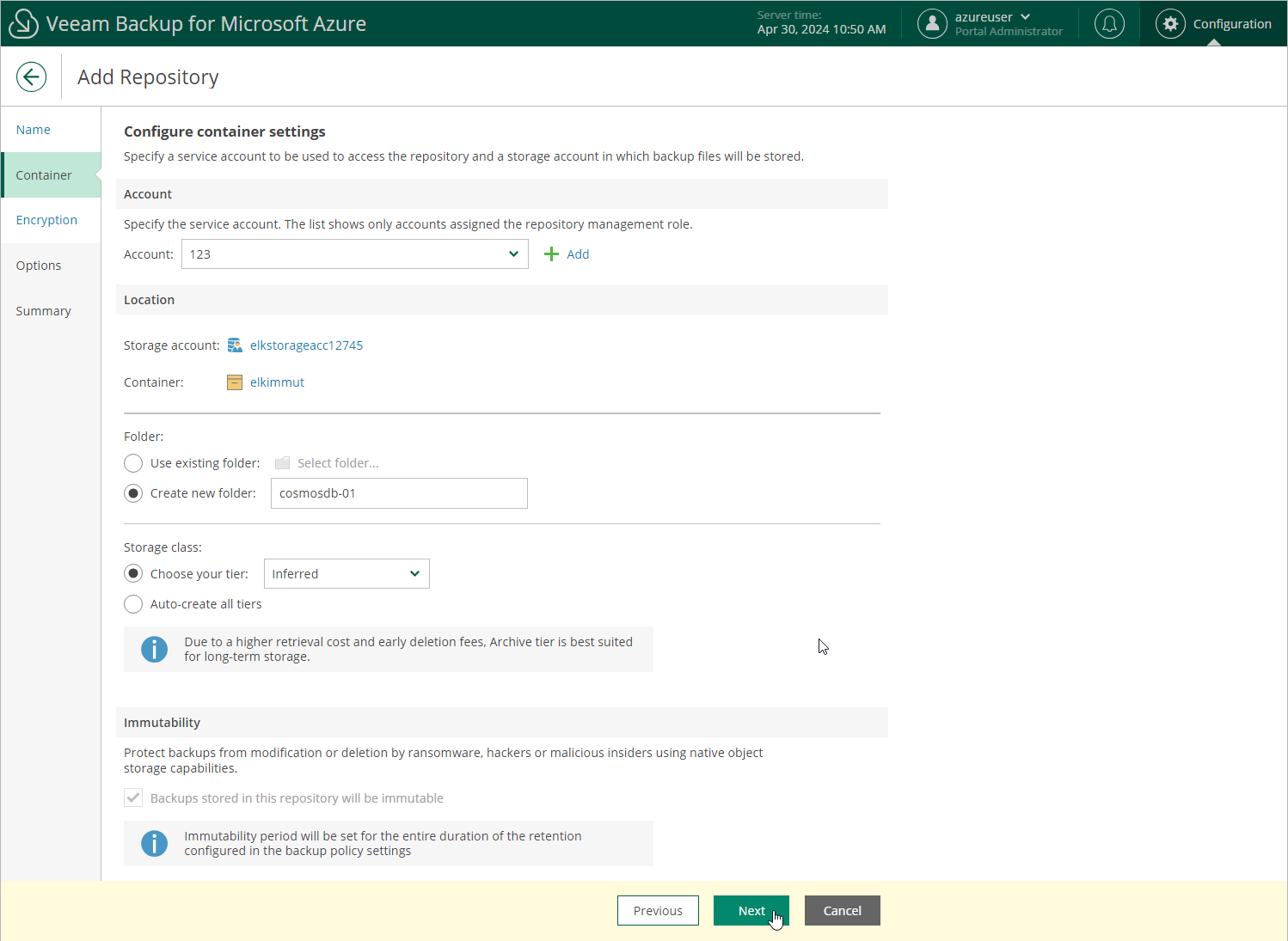The height and width of the screenshot is (941, 1288).
Task: Go to the Options wizard step
Action: click(x=51, y=266)
